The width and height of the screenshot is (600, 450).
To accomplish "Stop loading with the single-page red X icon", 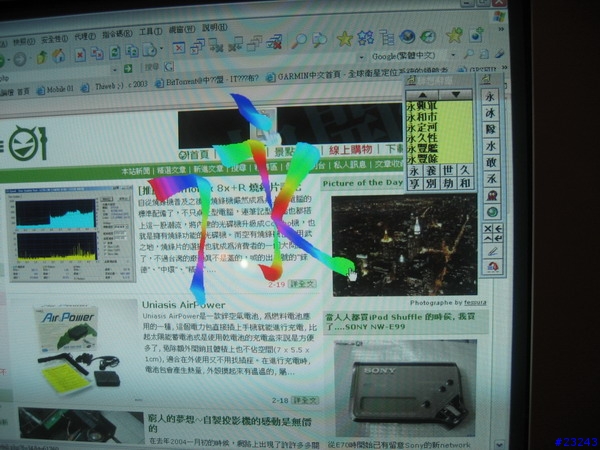I will (80, 55).
